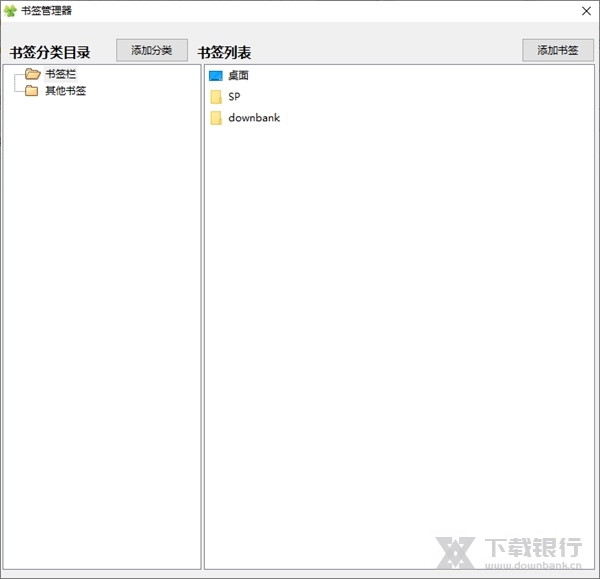Open the SP bookmark entry text
Viewport: 600px width, 579px height.
[x=234, y=96]
